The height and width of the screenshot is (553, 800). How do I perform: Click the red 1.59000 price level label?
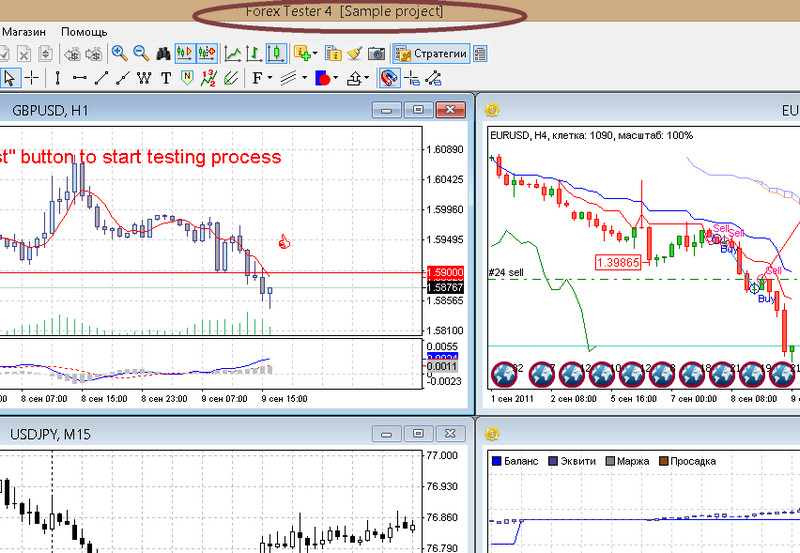pyautogui.click(x=445, y=272)
